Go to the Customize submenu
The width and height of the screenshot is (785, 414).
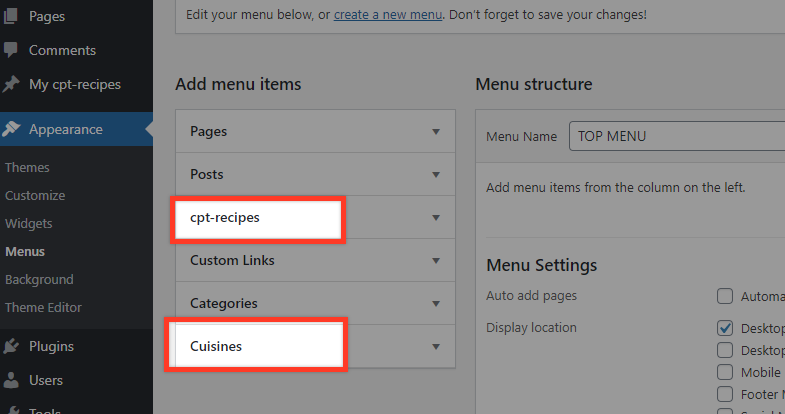35,195
